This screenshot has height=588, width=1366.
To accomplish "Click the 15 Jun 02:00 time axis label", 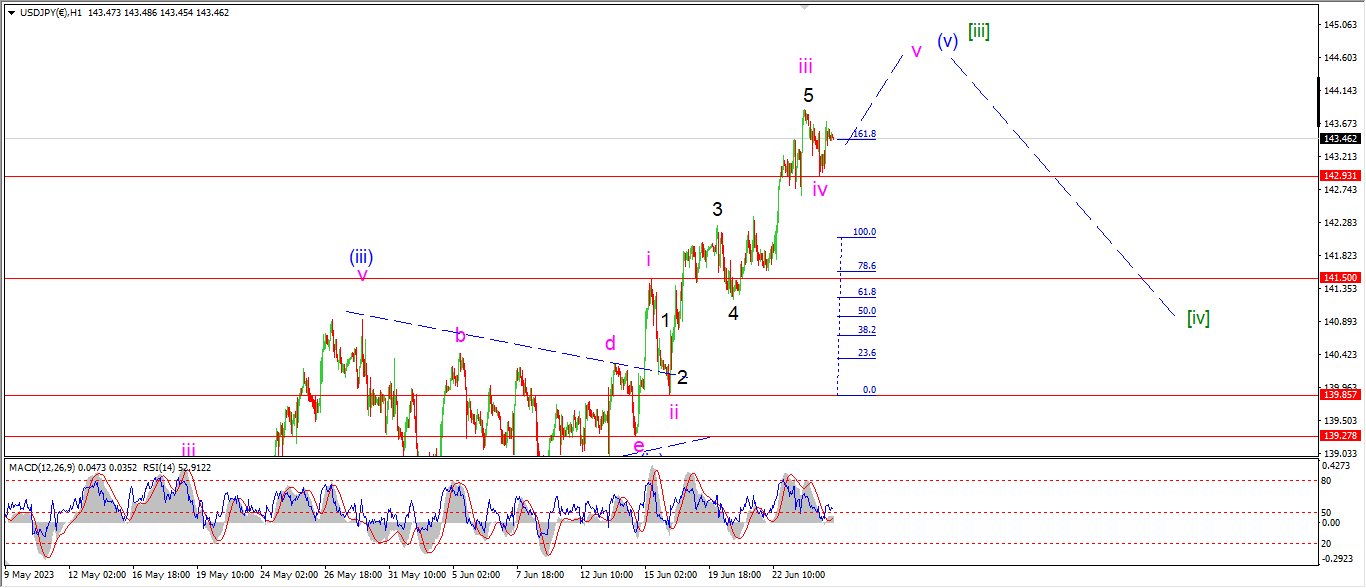I will pyautogui.click(x=672, y=576).
